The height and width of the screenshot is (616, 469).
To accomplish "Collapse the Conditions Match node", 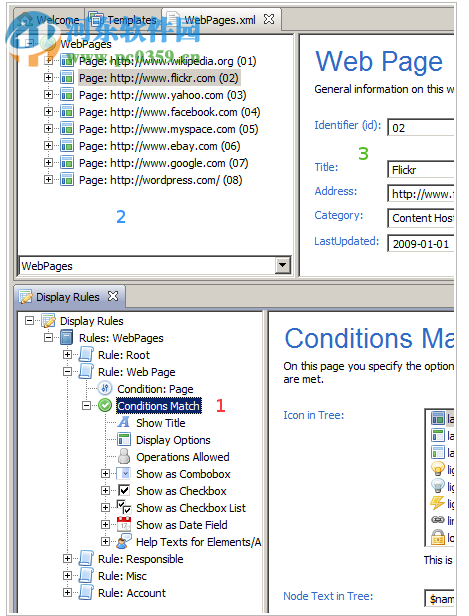I will (x=86, y=405).
